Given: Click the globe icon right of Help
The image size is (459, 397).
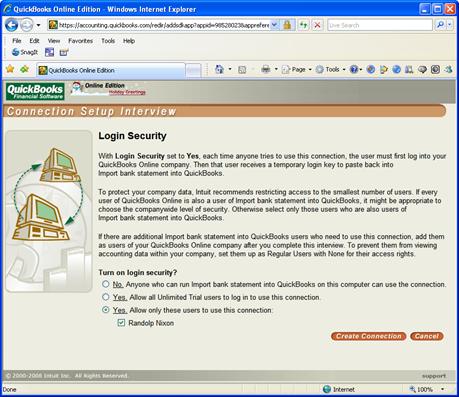Looking at the screenshot, I should [370, 69].
